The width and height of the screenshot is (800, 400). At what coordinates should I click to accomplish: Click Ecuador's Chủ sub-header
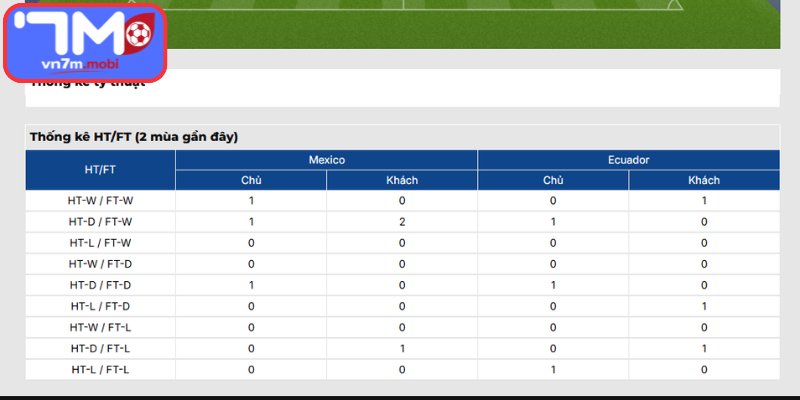553,180
